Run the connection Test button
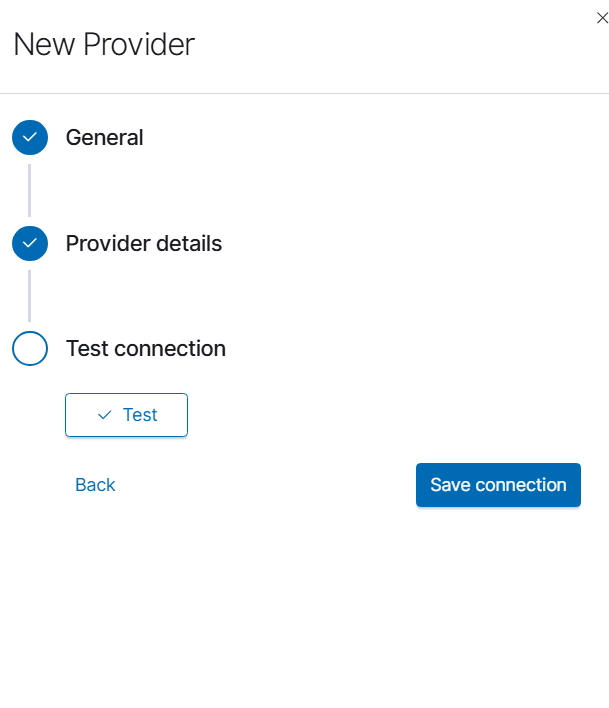609x708 pixels. (126, 415)
